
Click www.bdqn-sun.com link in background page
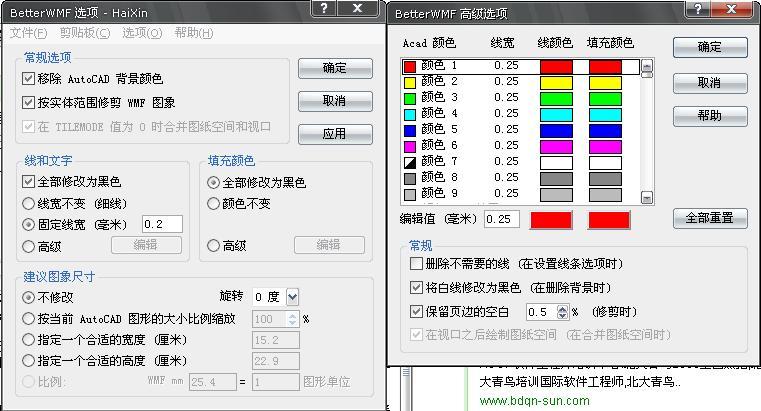click(x=534, y=401)
